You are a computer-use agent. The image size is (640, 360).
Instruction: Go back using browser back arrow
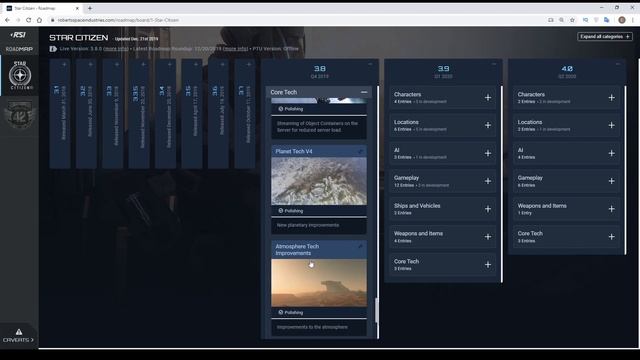pos(7,20)
